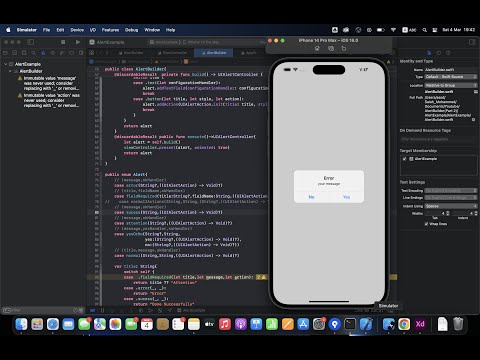Open the Location dropdown in inspector
This screenshot has width=480, height=360.
click(x=451, y=85)
